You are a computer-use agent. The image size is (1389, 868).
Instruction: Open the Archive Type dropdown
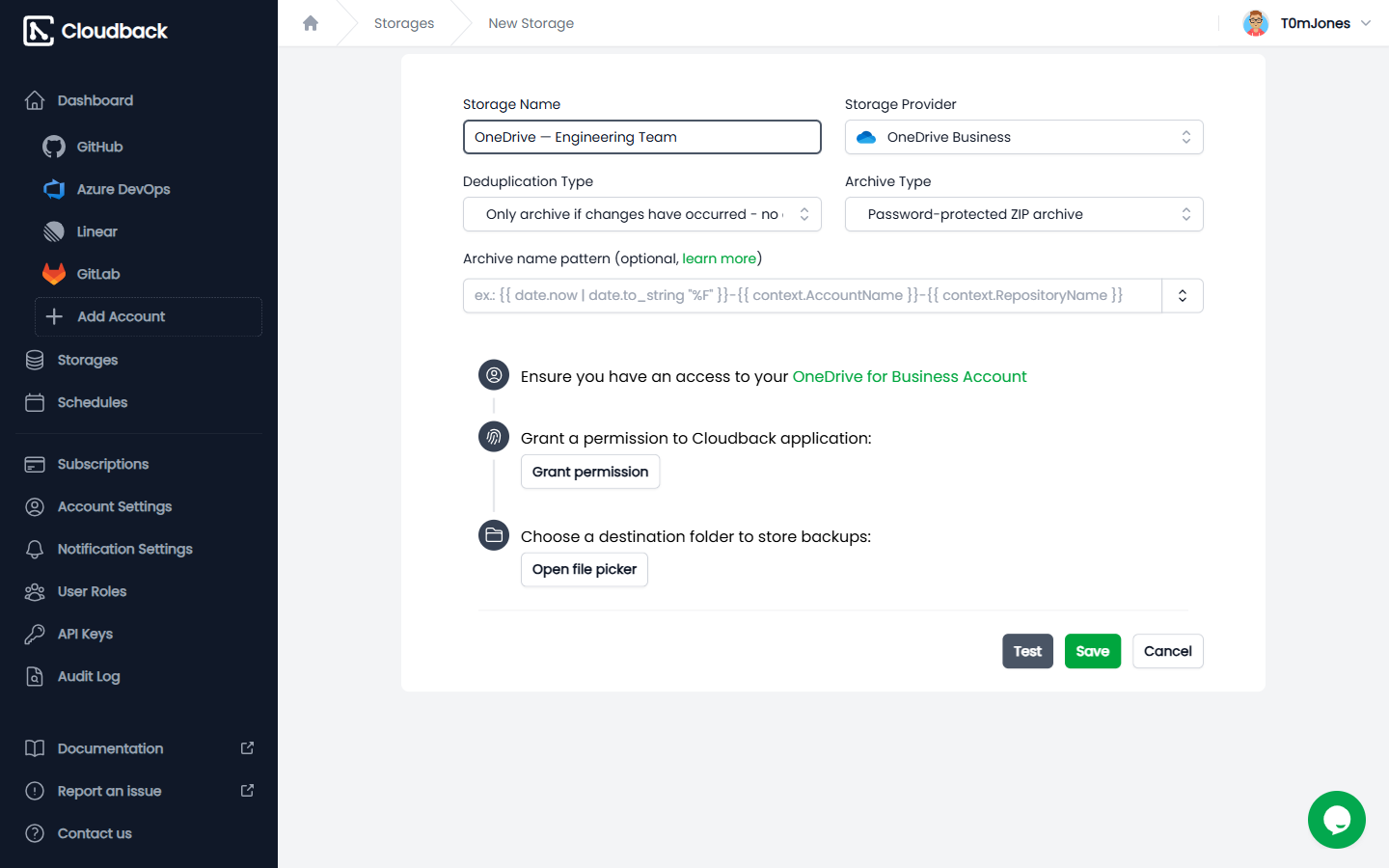(1024, 214)
